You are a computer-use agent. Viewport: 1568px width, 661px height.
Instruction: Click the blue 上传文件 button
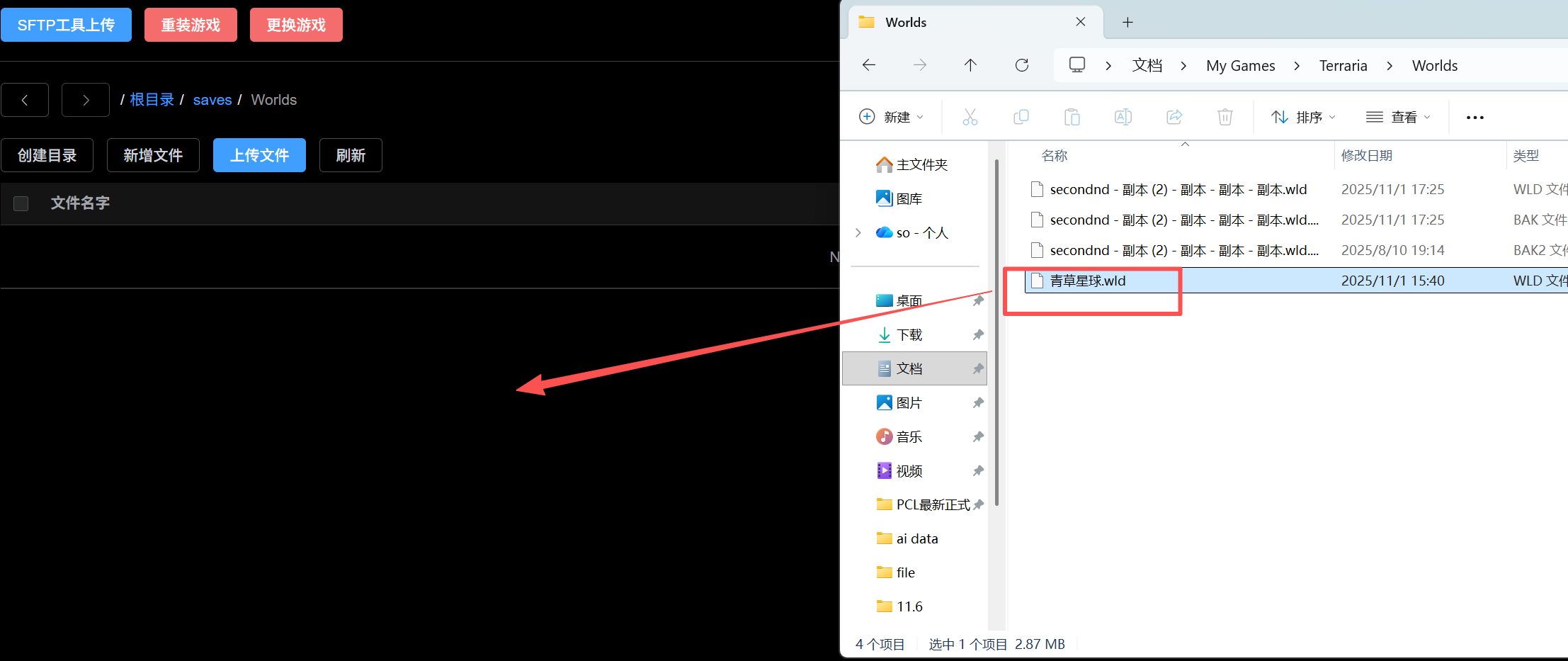259,155
